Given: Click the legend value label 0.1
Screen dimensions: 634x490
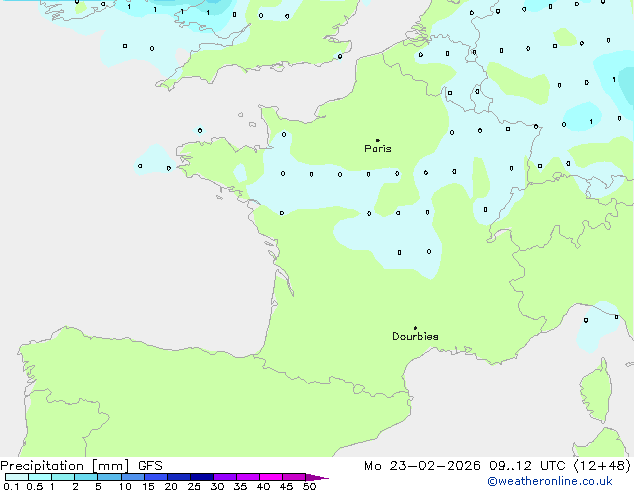Looking at the screenshot, I should click(x=11, y=486).
